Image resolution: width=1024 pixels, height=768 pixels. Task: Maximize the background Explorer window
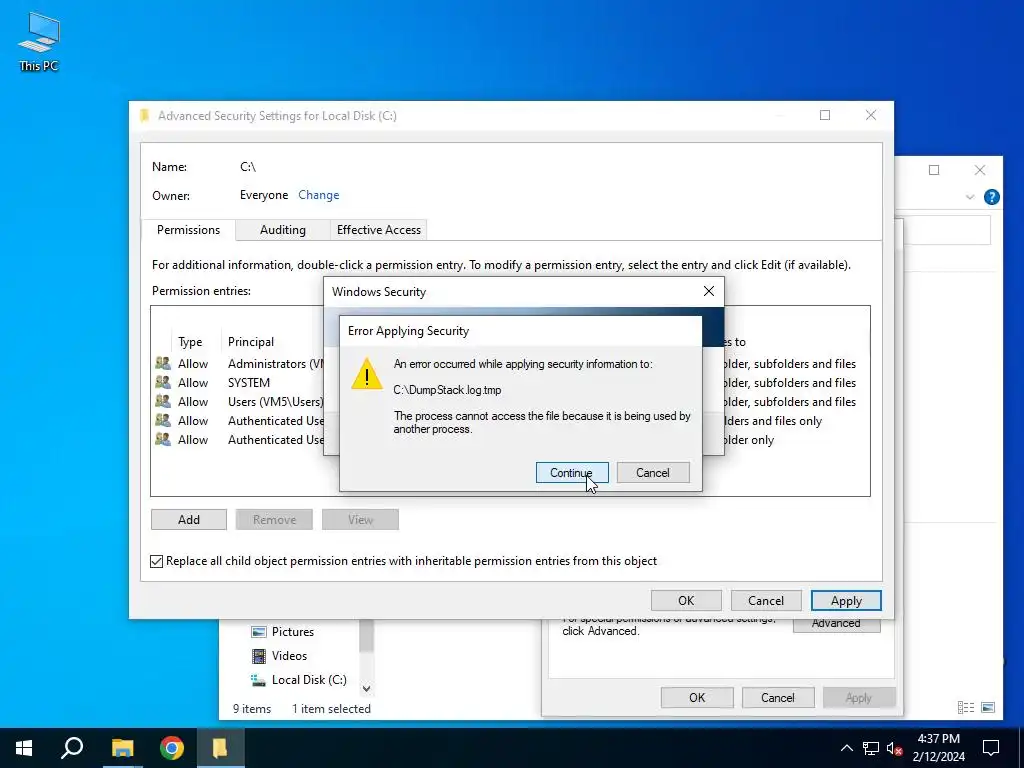pyautogui.click(x=934, y=170)
